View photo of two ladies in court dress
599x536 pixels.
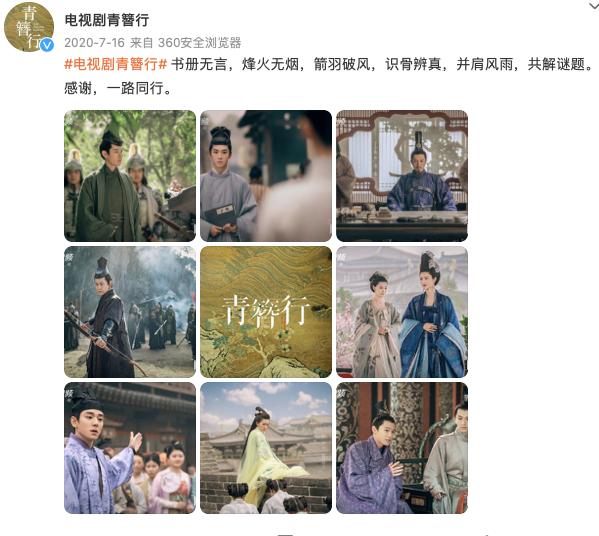point(402,312)
